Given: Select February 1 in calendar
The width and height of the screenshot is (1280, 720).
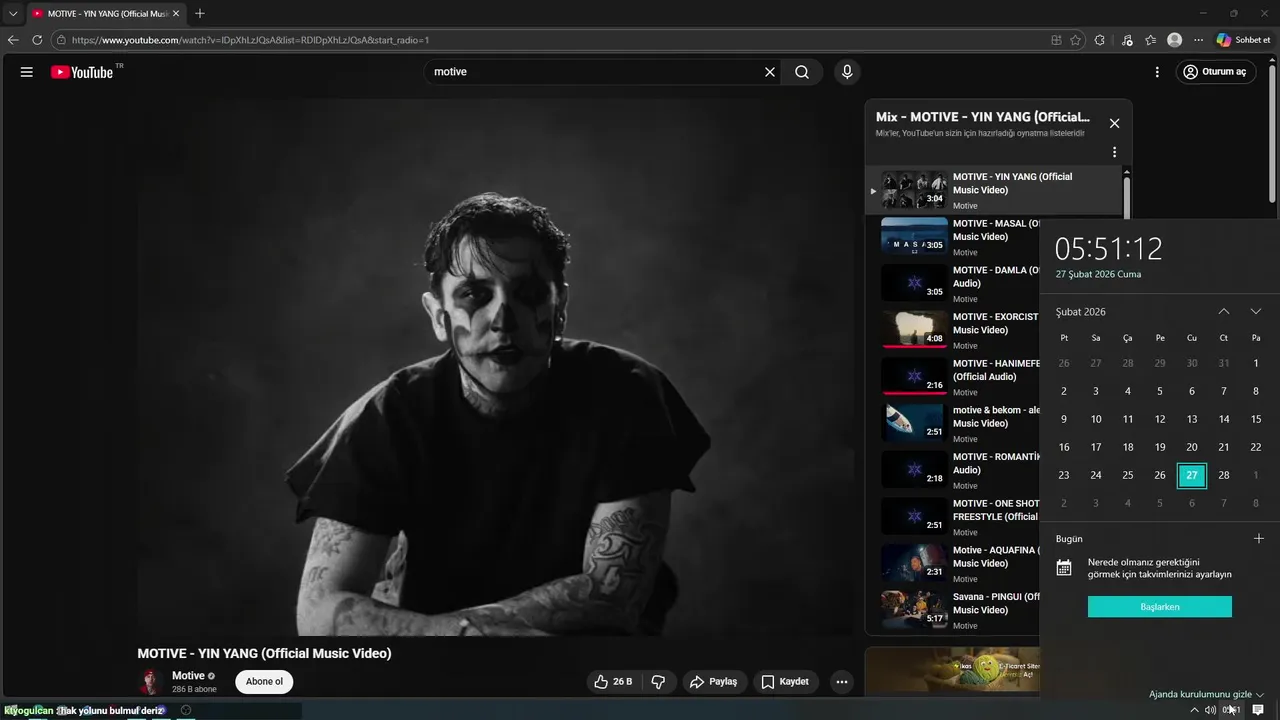Looking at the screenshot, I should [x=1256, y=363].
